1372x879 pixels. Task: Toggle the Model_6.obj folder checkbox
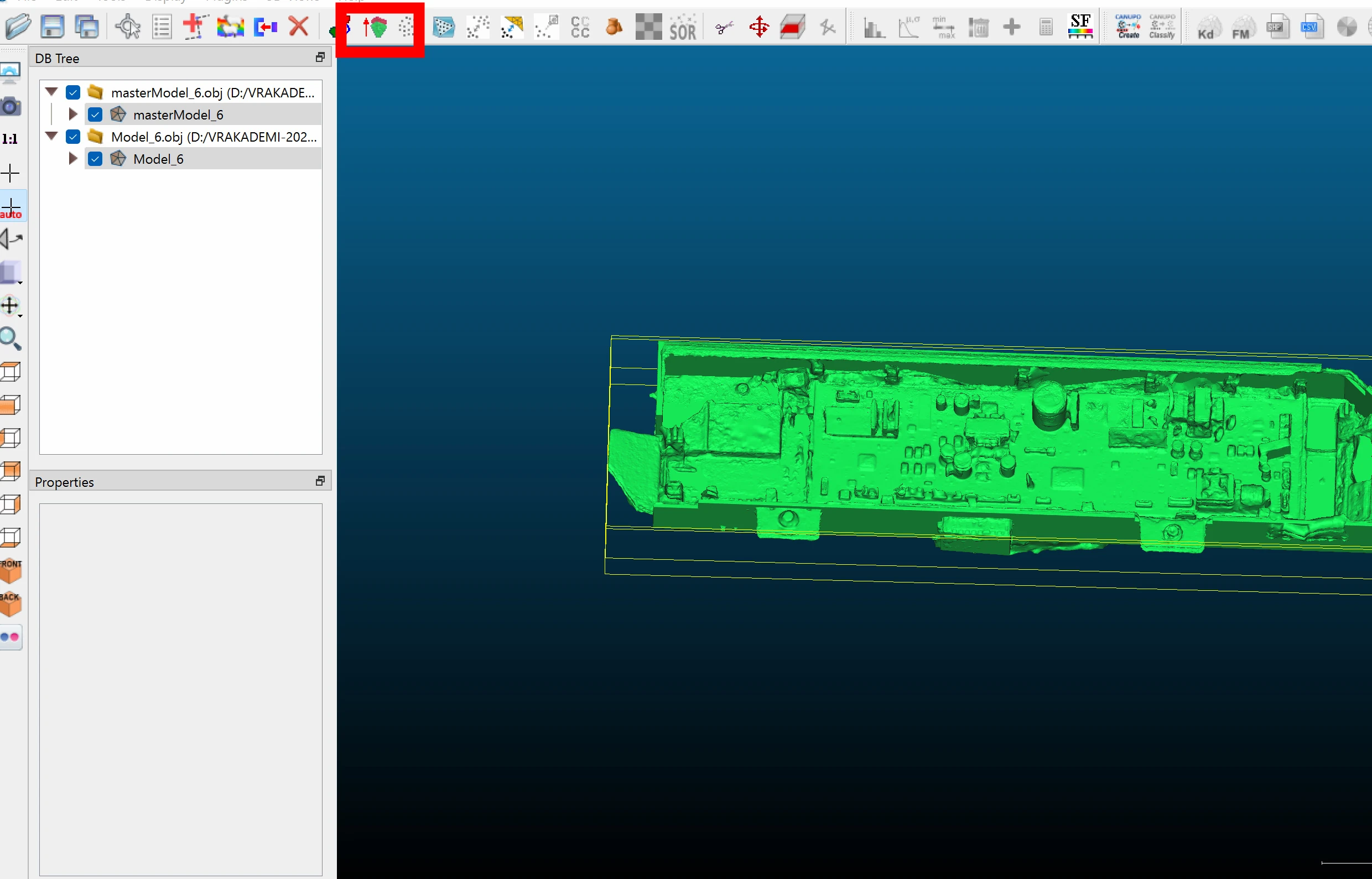pos(73,137)
